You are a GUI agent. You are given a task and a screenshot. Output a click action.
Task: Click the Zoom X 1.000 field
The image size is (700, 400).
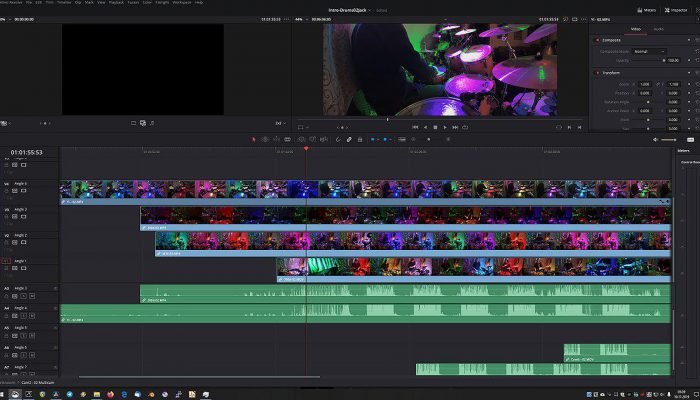pyautogui.click(x=645, y=84)
